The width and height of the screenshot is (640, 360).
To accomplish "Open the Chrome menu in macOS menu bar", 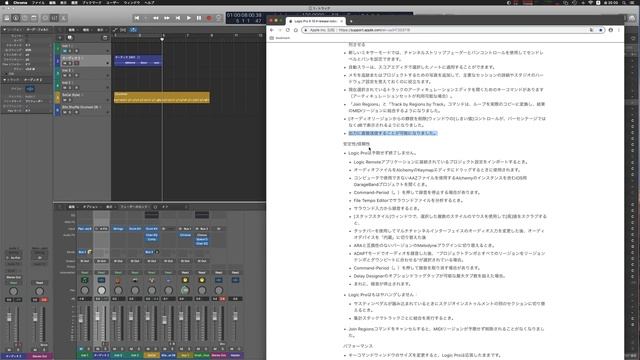I will 20,2.
